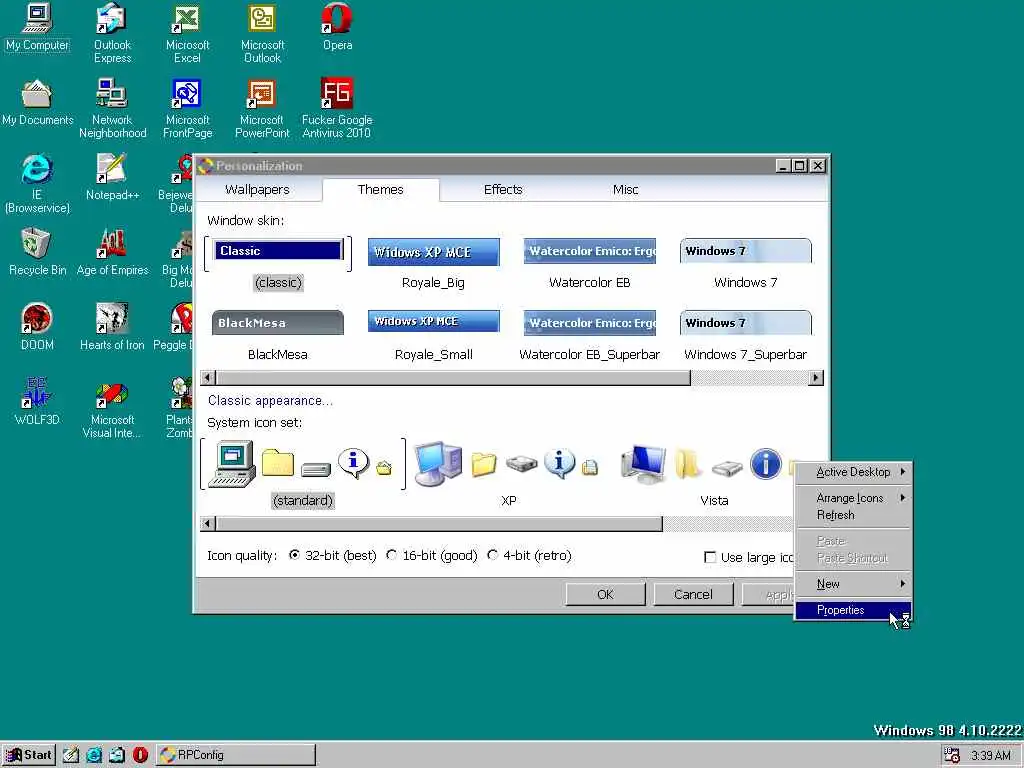The width and height of the screenshot is (1024, 768).
Task: Launch the WOLF3D desktop shortcut
Action: pos(37,402)
